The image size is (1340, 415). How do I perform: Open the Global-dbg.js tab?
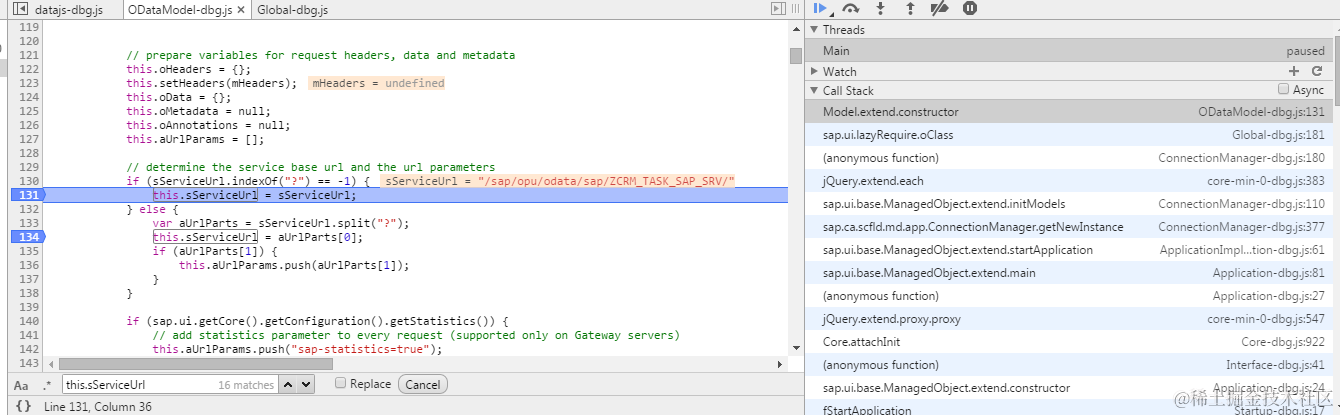(292, 10)
